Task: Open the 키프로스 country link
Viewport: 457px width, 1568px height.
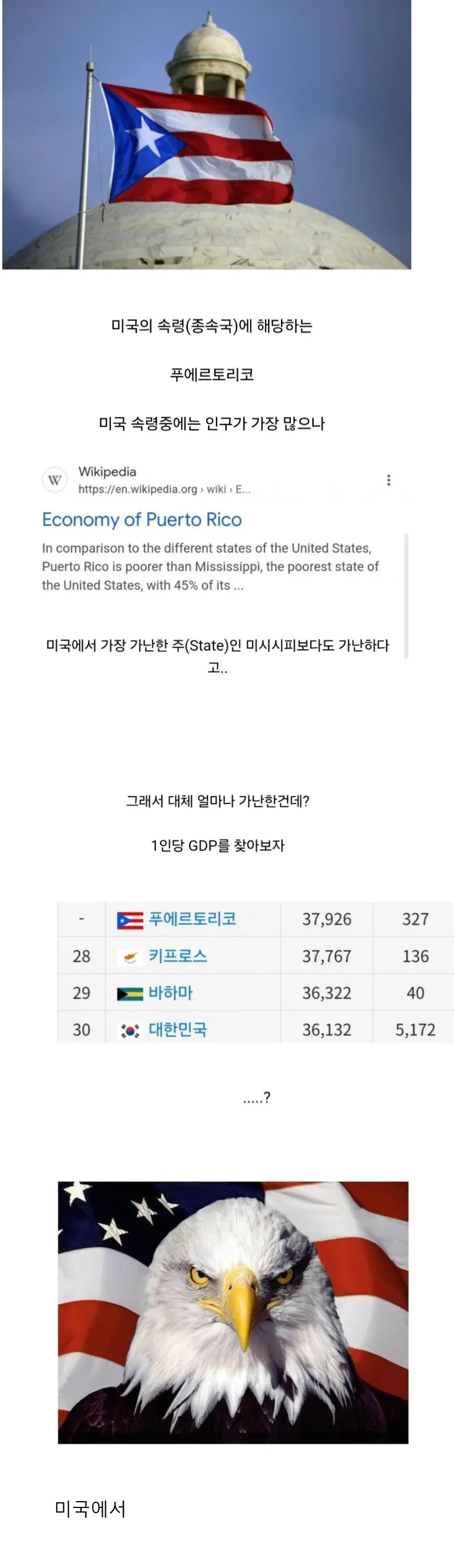Action: point(178,955)
